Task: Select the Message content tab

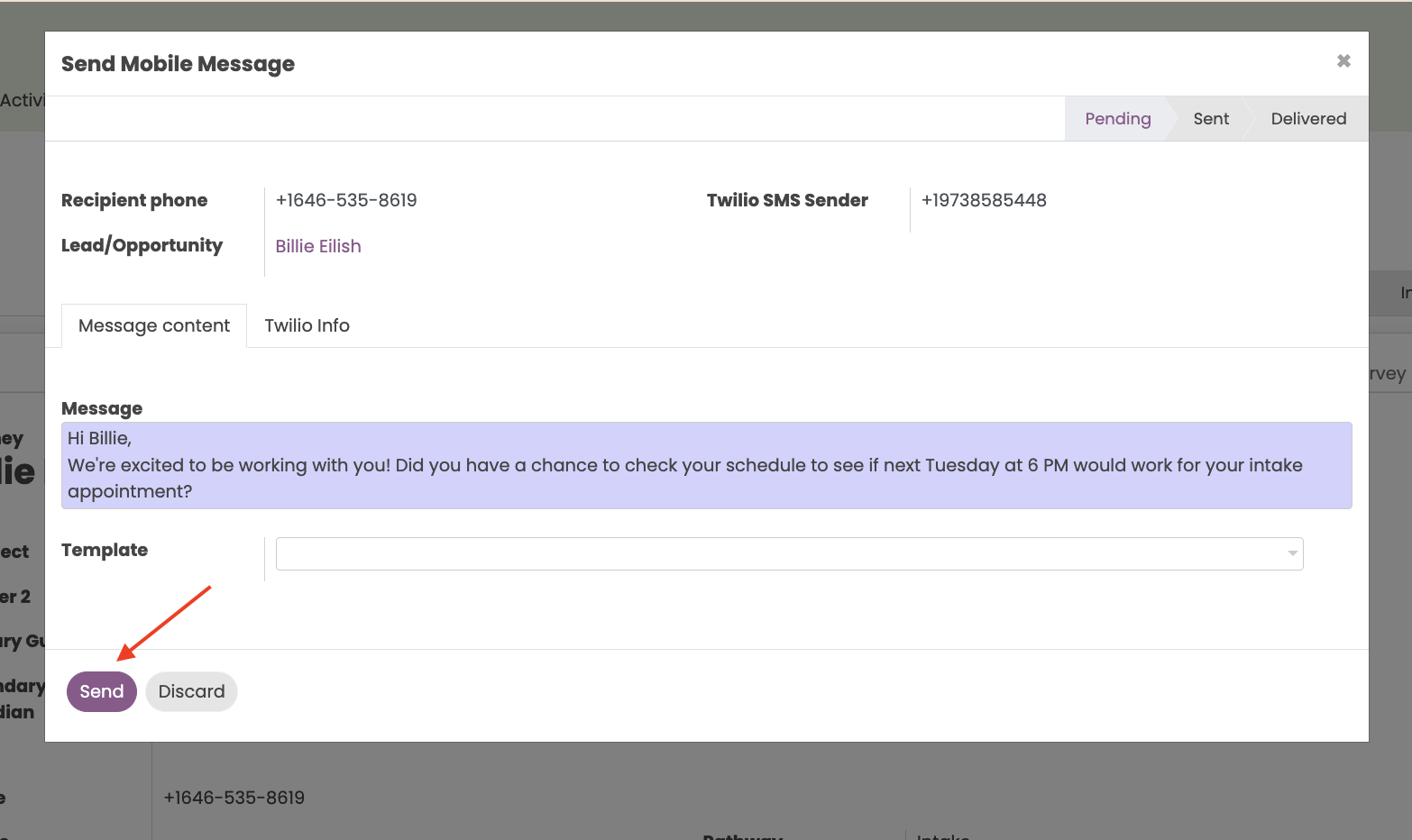Action: pos(154,325)
